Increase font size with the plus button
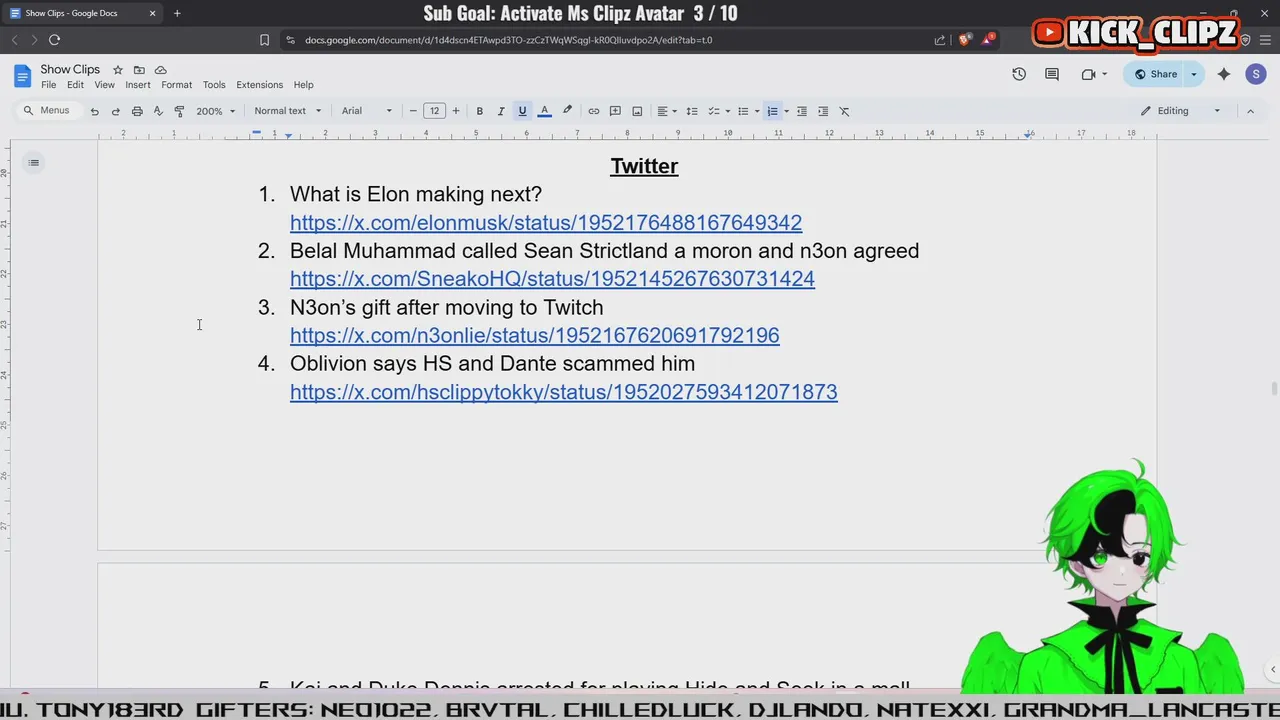 pyautogui.click(x=456, y=111)
